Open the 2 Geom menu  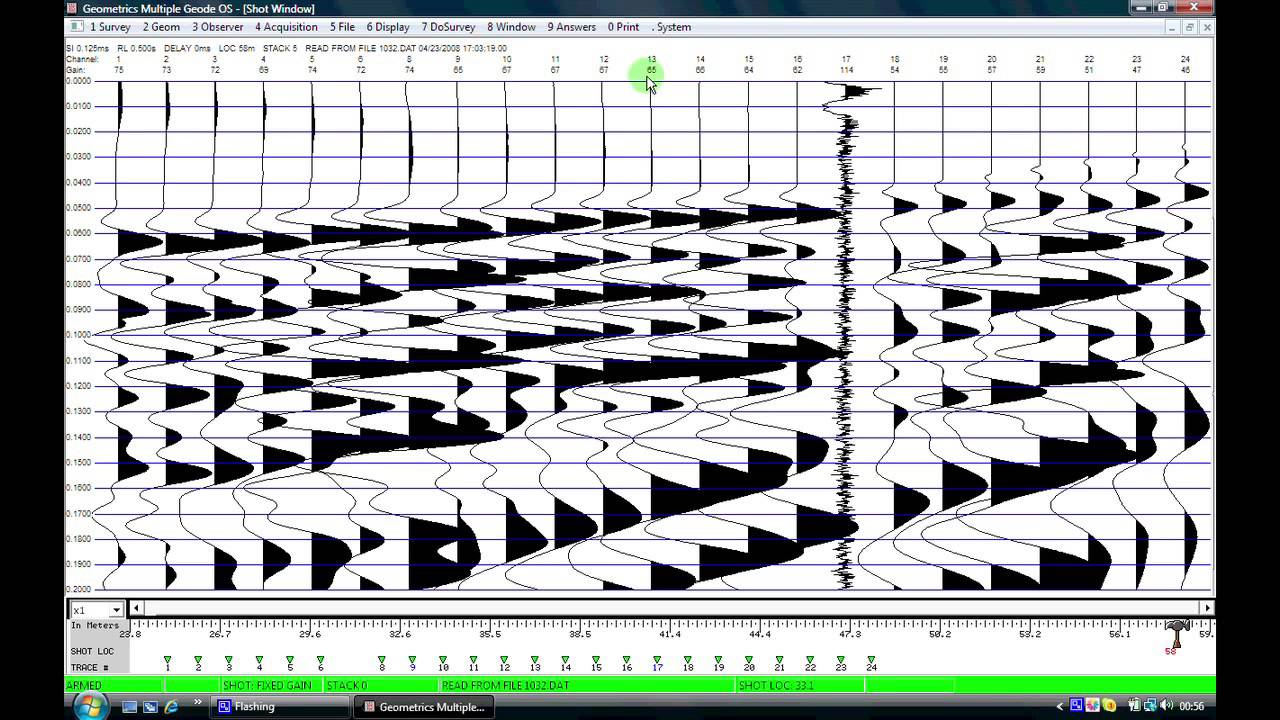click(x=161, y=27)
